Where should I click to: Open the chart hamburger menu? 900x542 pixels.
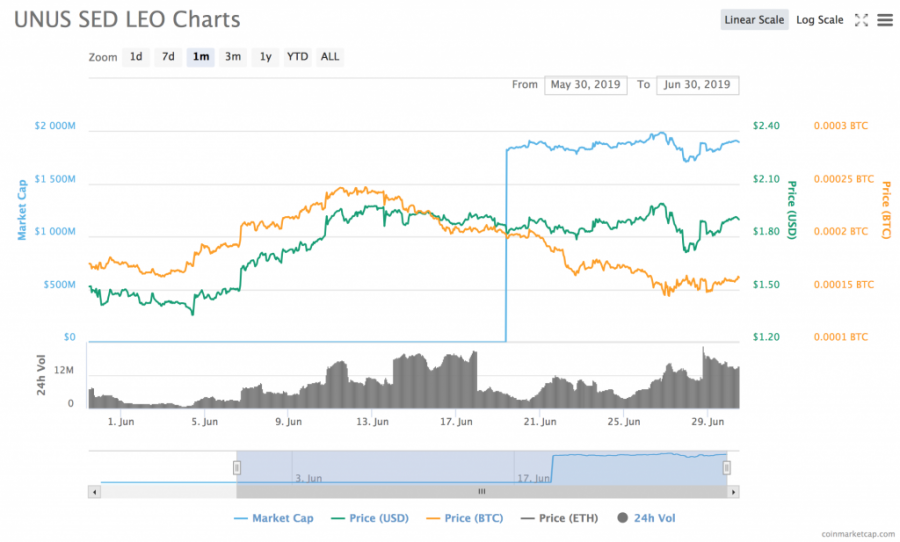885,20
